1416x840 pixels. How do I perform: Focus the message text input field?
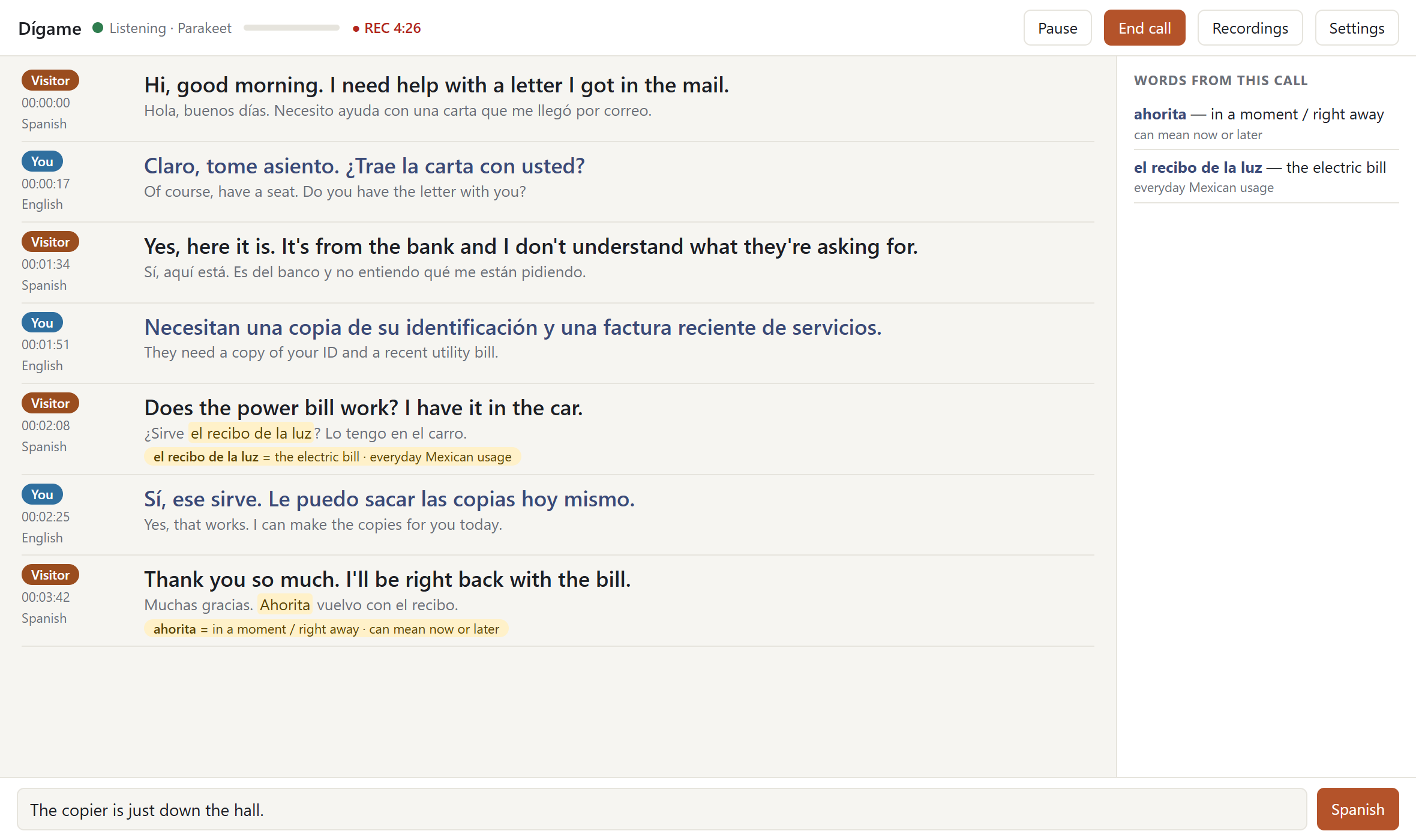[662, 809]
